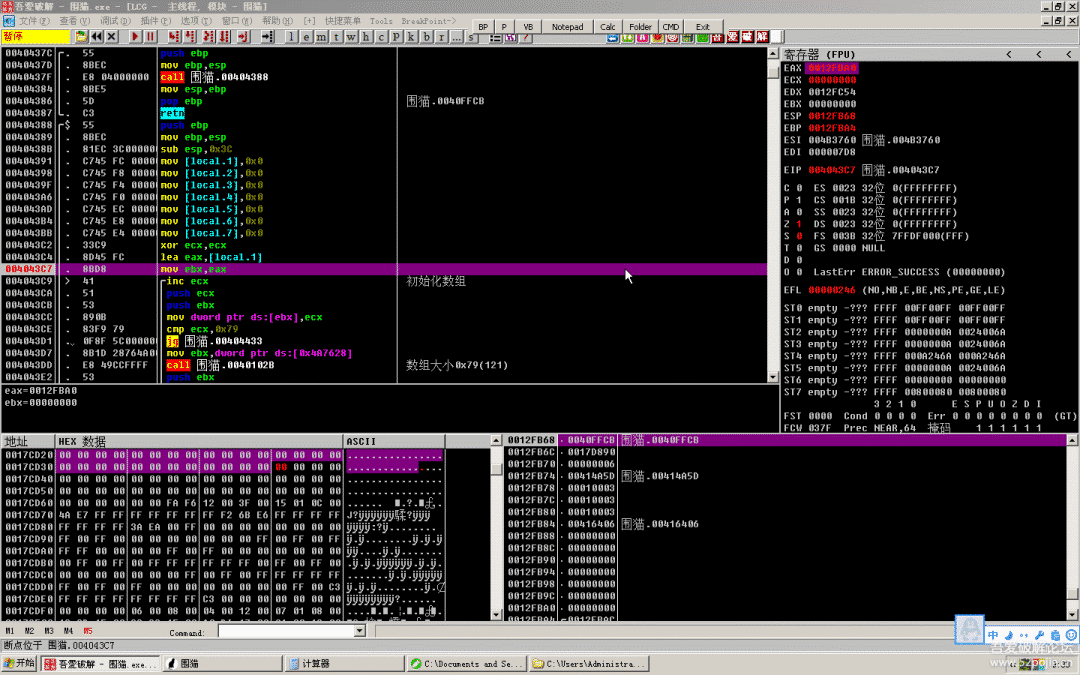Expand the Command input dropdown arrow
Image resolution: width=1080 pixels, height=675 pixels.
(x=360, y=632)
